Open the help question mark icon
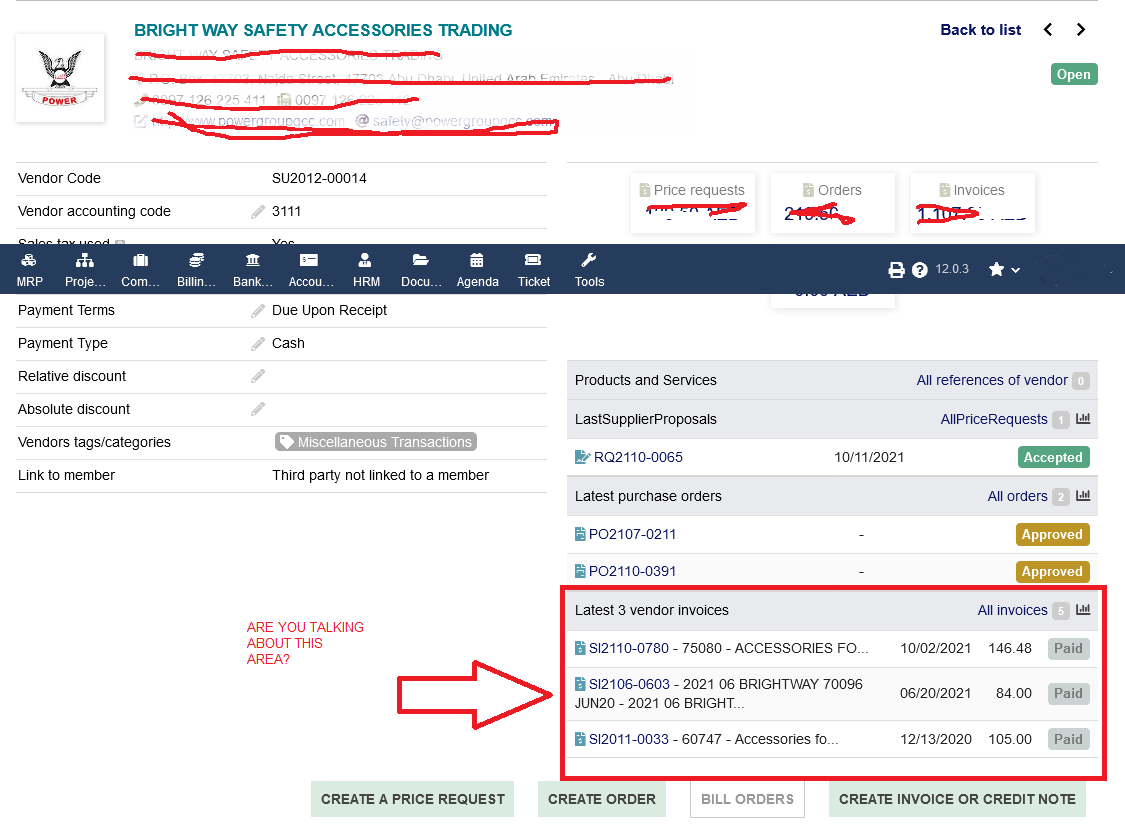The width and height of the screenshot is (1125, 832). tap(920, 270)
